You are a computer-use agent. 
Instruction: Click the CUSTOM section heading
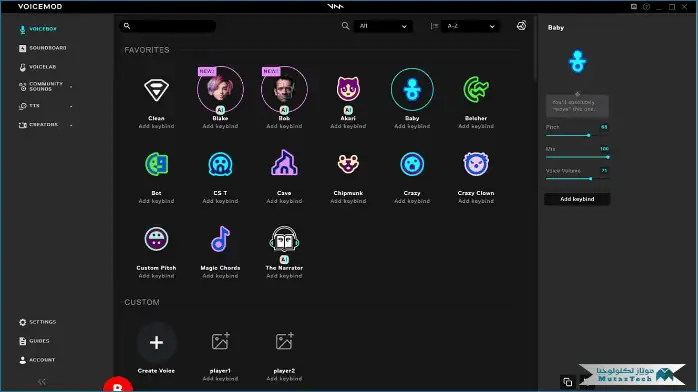(x=142, y=303)
